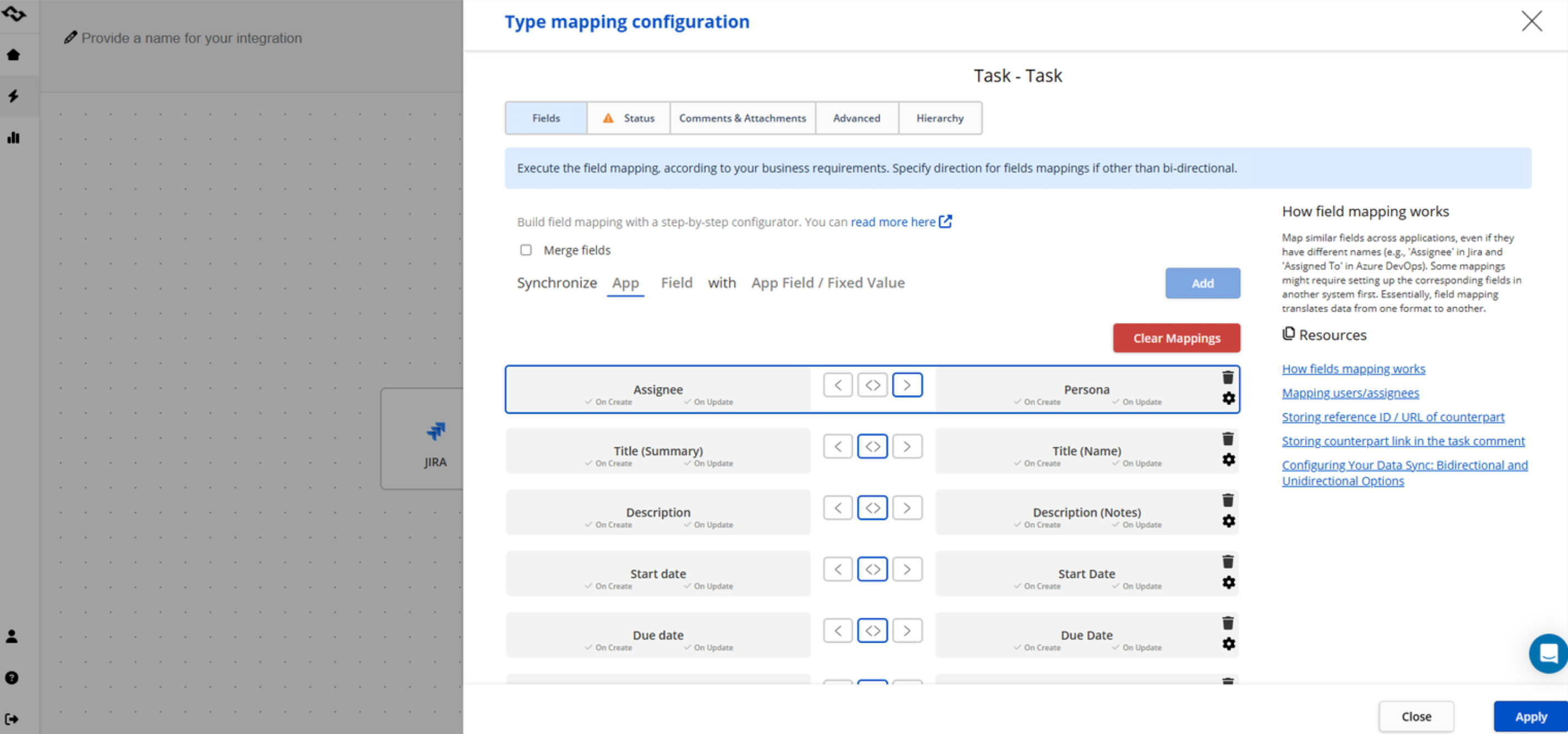Switch to the Status tab
This screenshot has width=1568, height=734.
pos(629,118)
